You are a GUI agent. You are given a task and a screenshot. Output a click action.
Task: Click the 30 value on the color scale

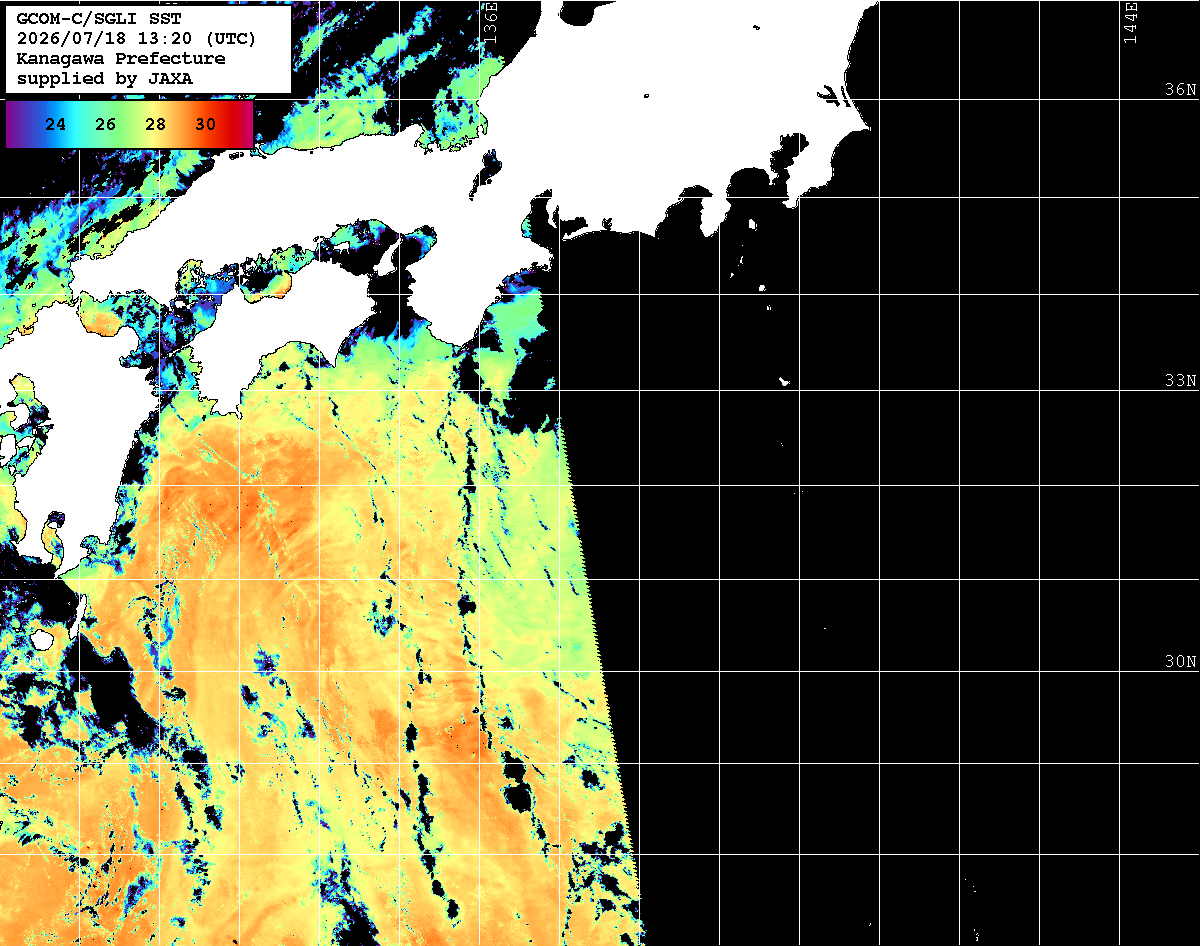coord(206,125)
